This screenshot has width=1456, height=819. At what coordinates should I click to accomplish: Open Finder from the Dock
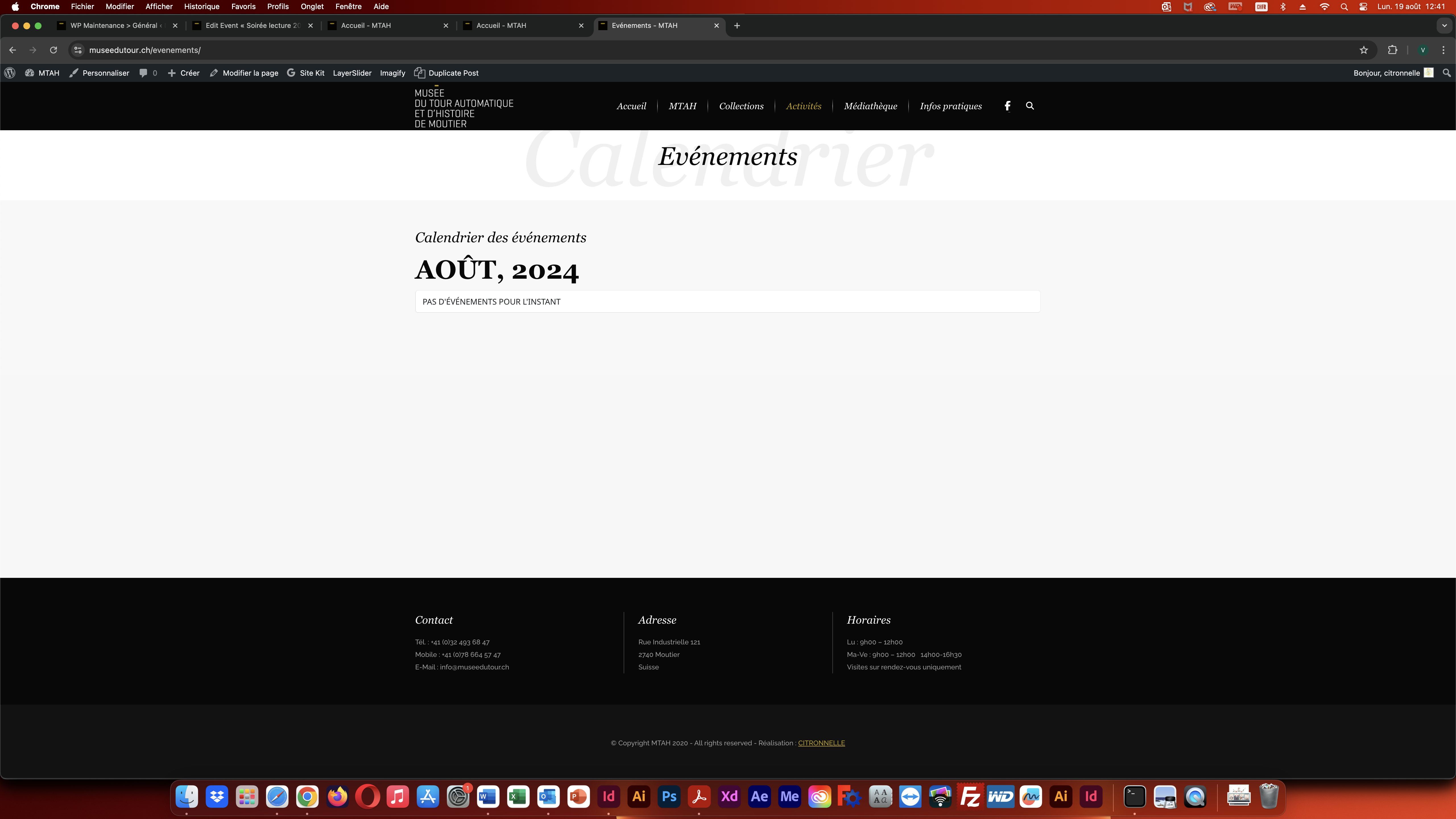click(187, 797)
